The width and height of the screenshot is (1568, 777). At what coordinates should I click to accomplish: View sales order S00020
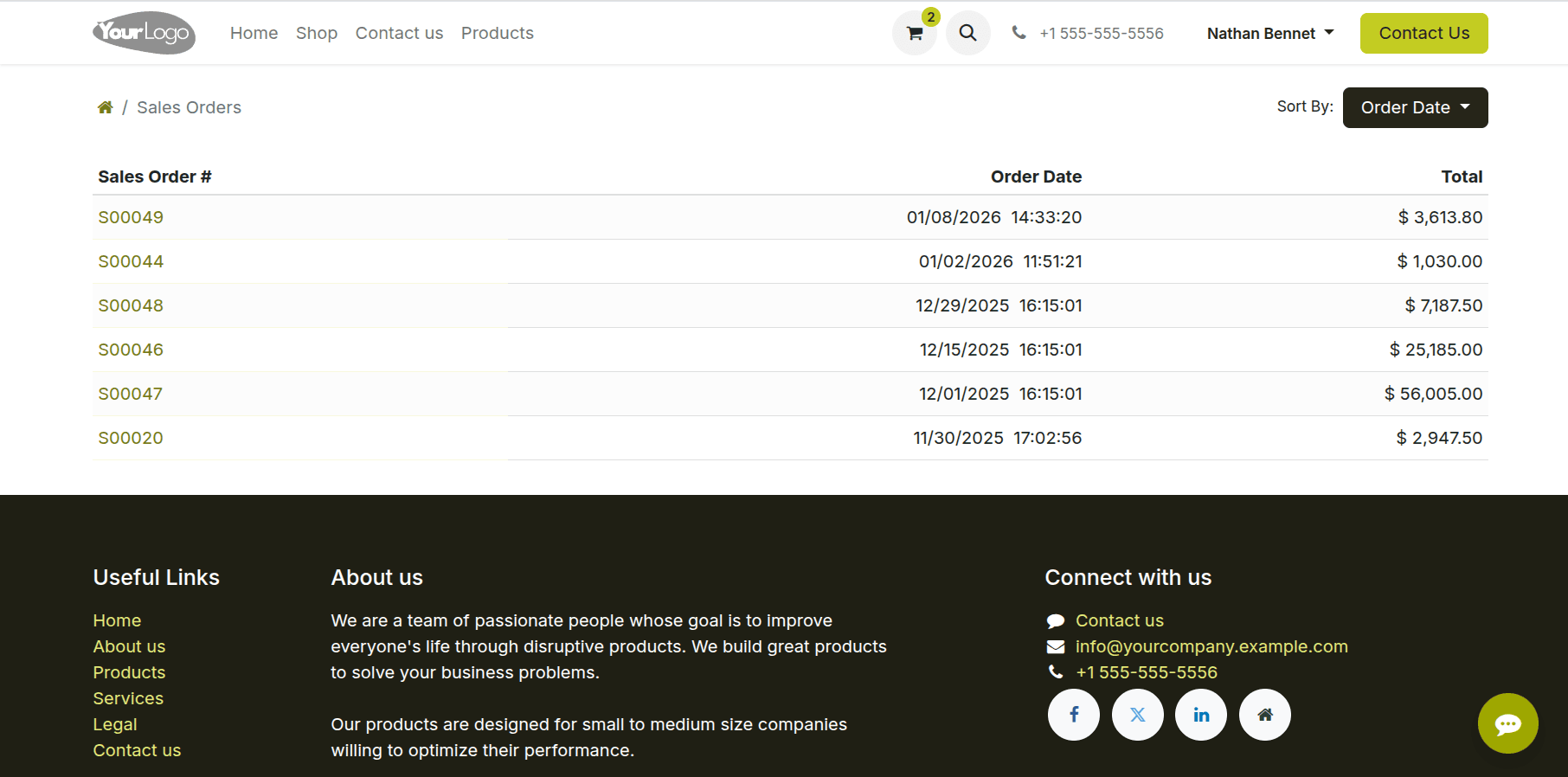coord(131,438)
